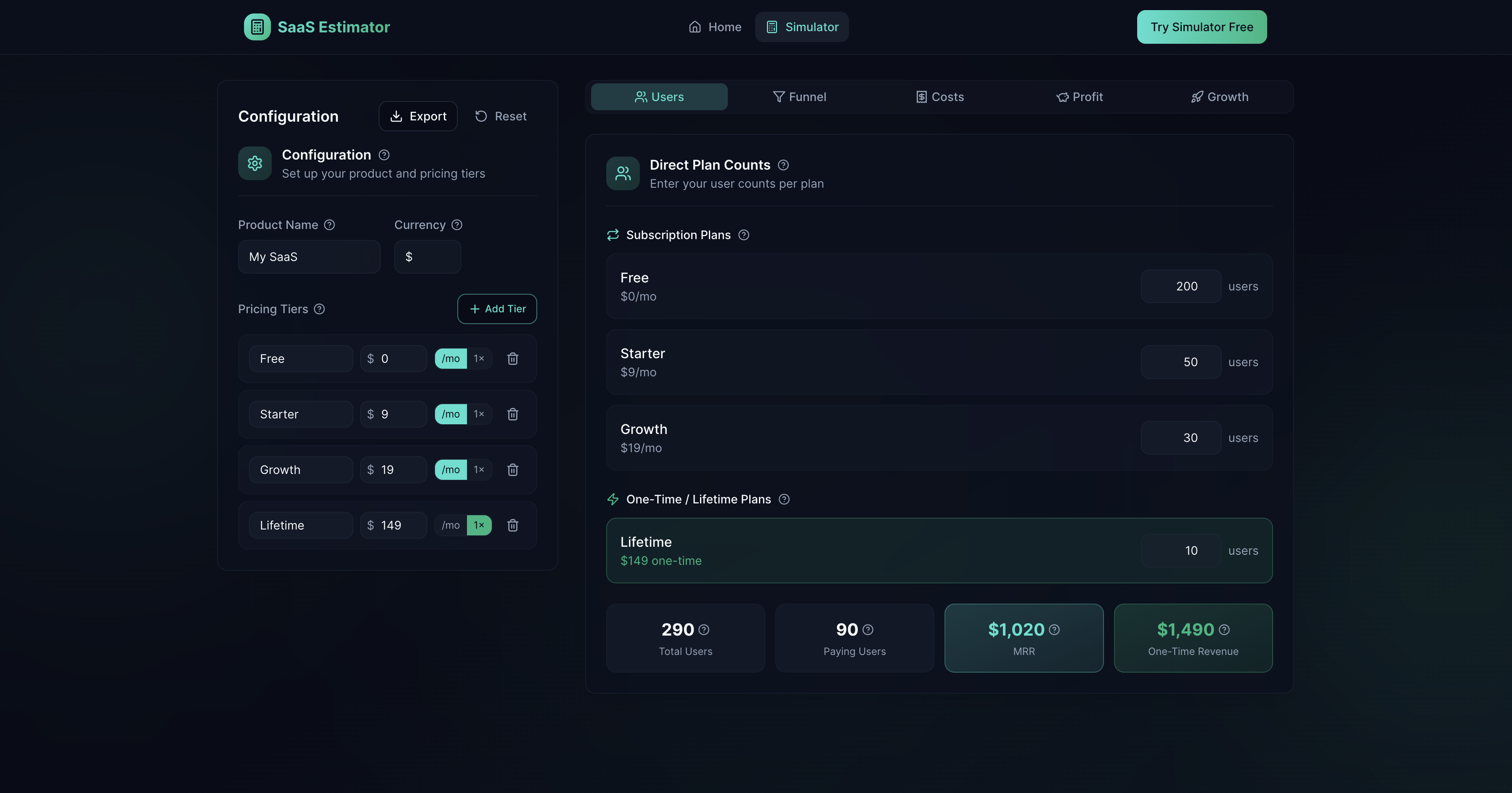Click the help icon next to Pricing Tiers
1512x793 pixels.
[x=319, y=309]
